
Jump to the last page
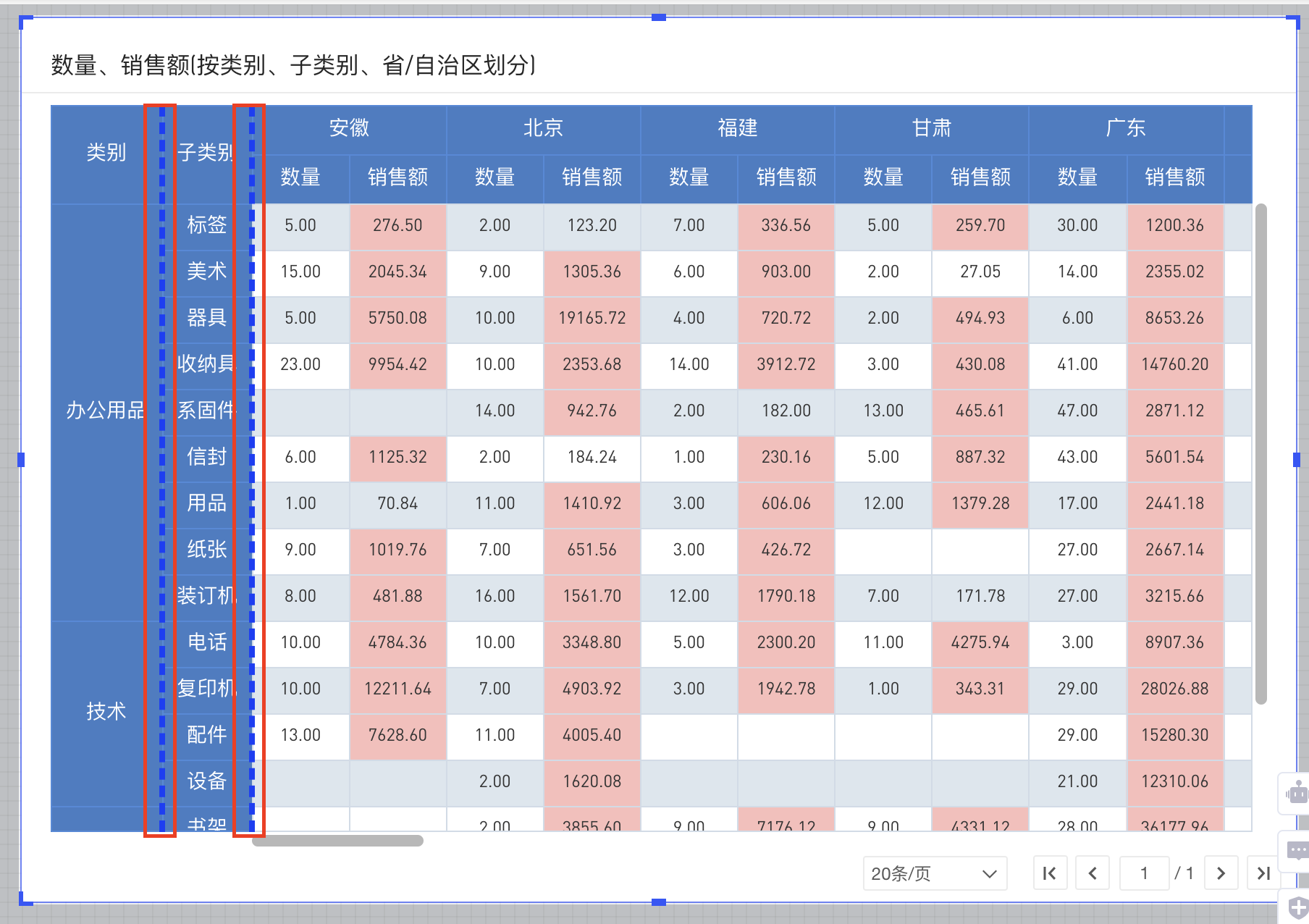tap(1263, 873)
